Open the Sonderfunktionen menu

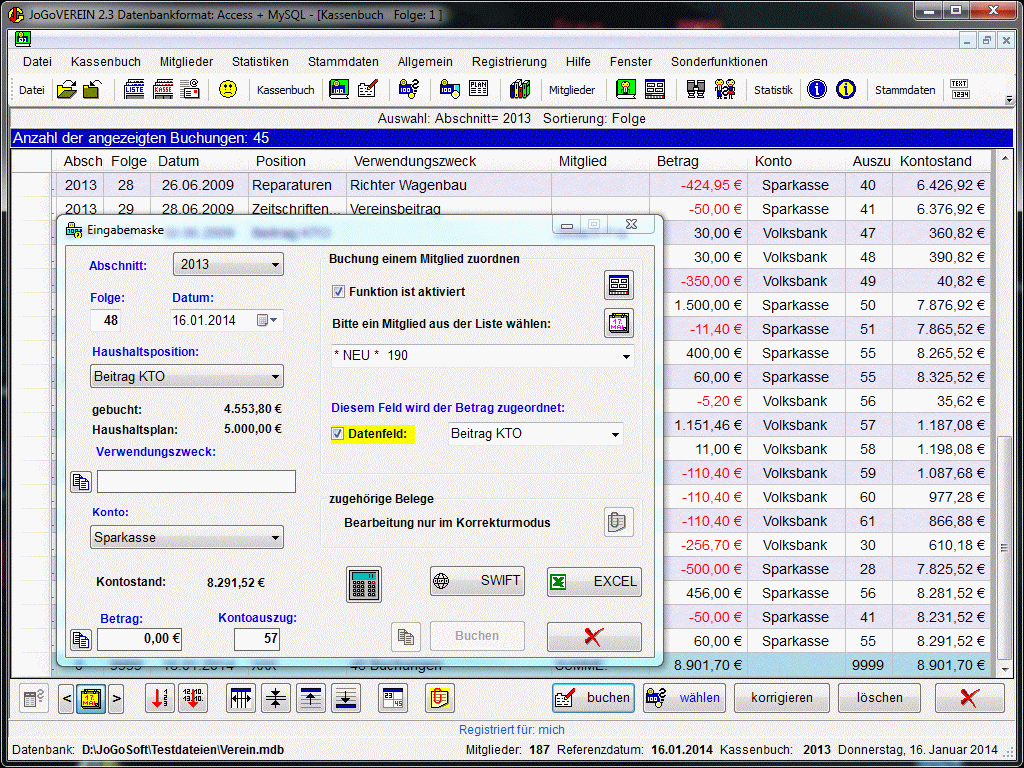[719, 61]
